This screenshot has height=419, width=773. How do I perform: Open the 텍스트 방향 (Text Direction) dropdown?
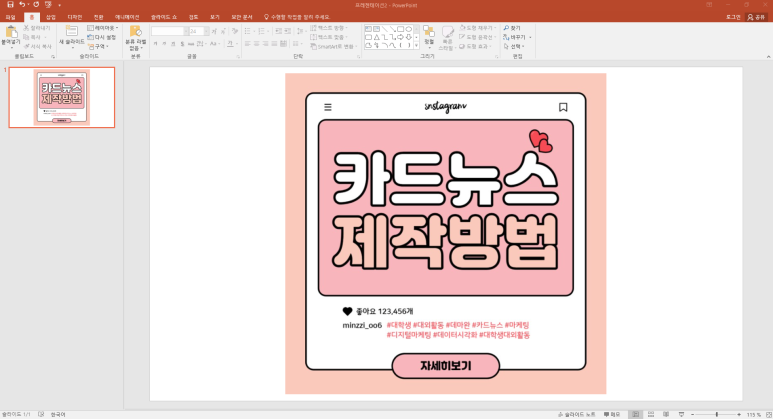tap(329, 28)
